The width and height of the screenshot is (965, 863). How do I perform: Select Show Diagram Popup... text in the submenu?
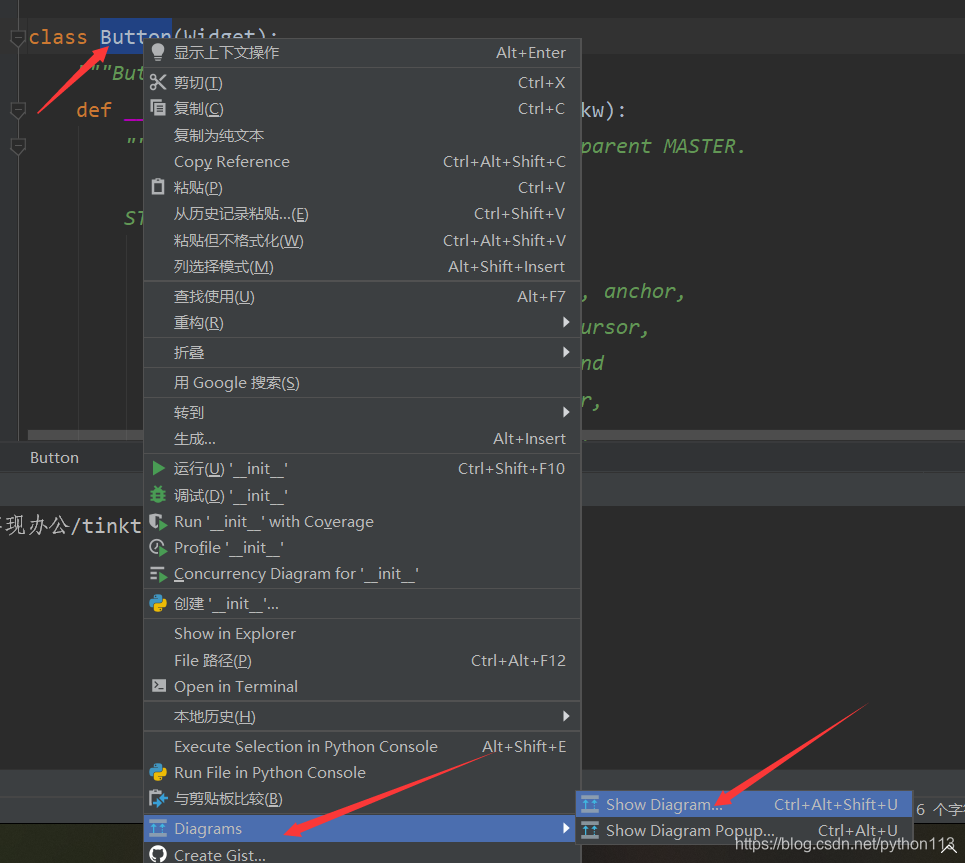click(690, 830)
